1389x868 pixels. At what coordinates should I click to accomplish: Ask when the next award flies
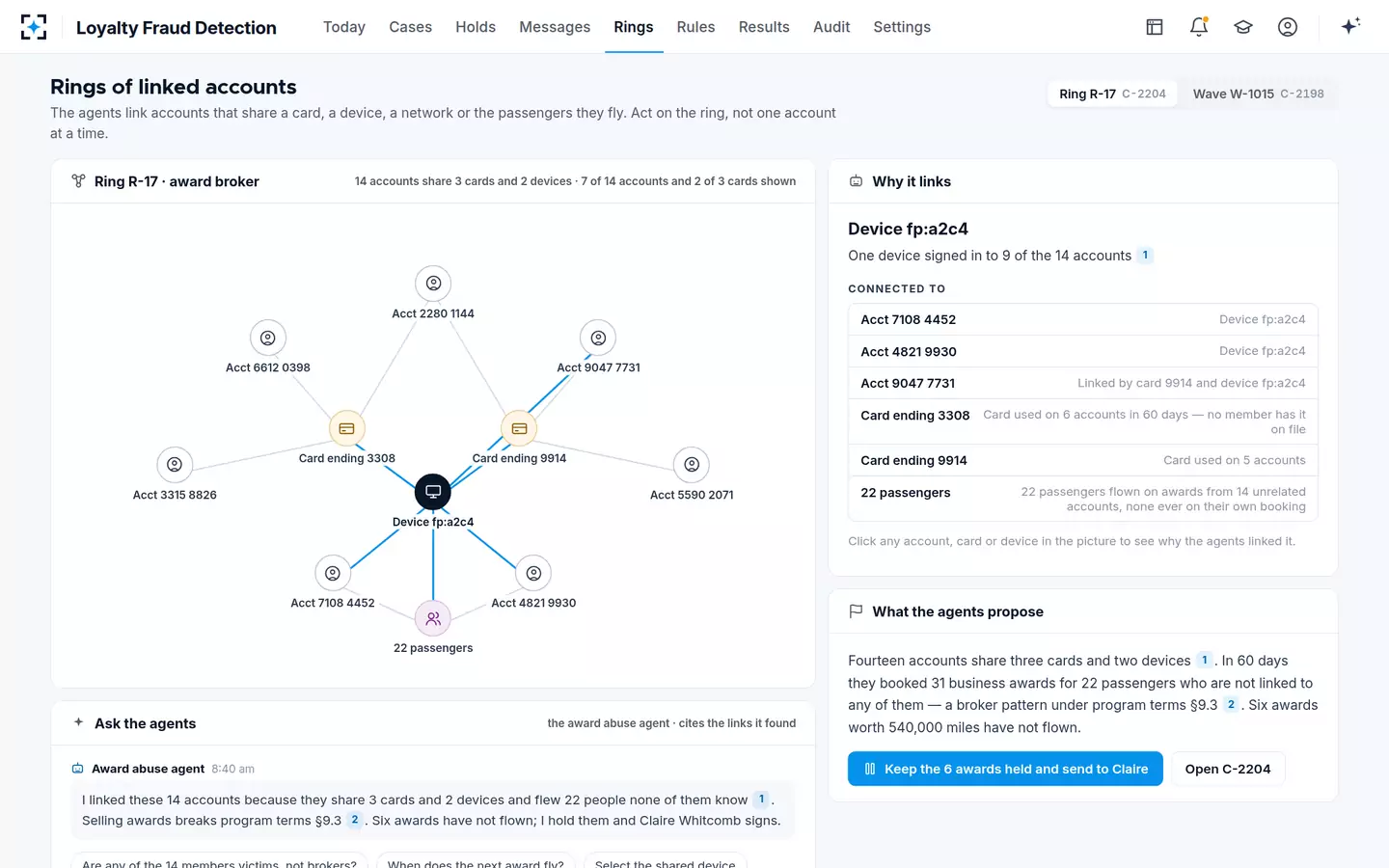(476, 860)
